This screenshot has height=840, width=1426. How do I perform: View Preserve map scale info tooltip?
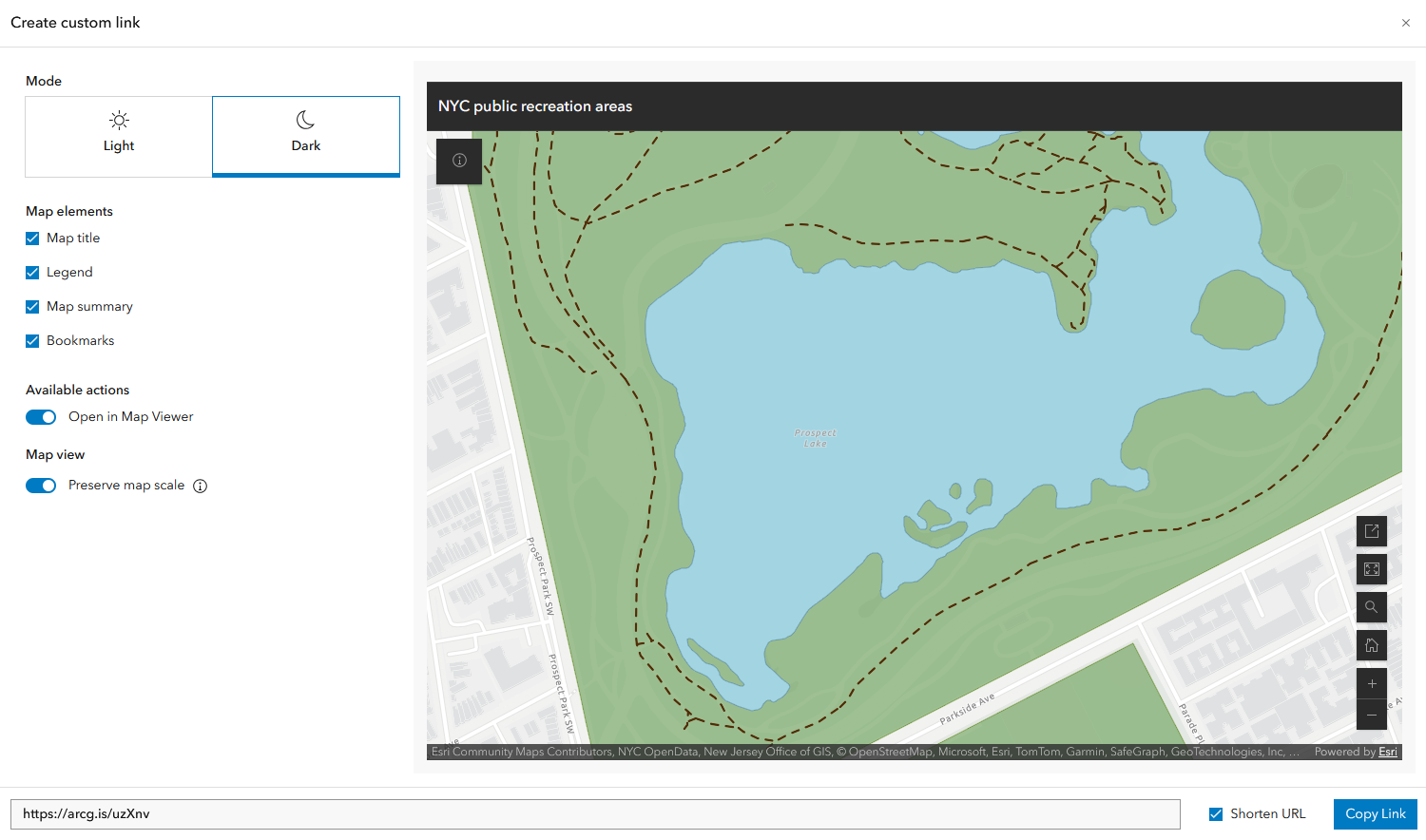(x=200, y=486)
